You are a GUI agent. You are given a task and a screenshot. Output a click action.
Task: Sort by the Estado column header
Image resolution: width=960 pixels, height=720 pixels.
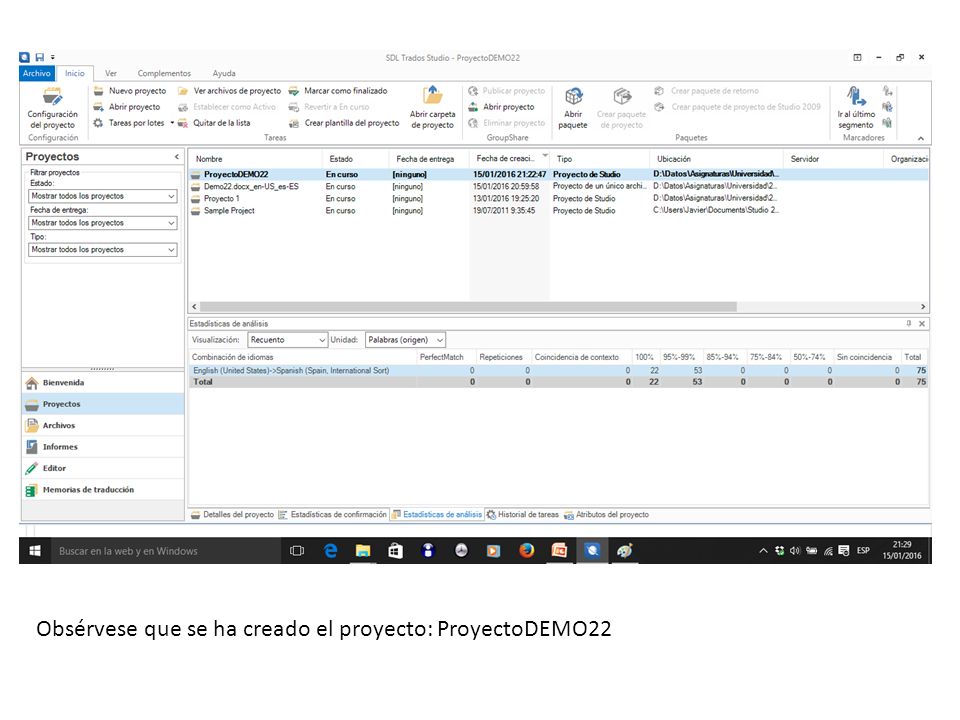tap(355, 159)
